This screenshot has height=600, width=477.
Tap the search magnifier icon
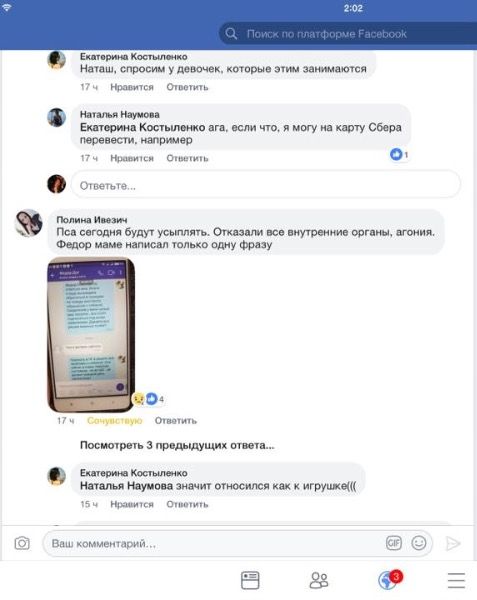click(231, 34)
